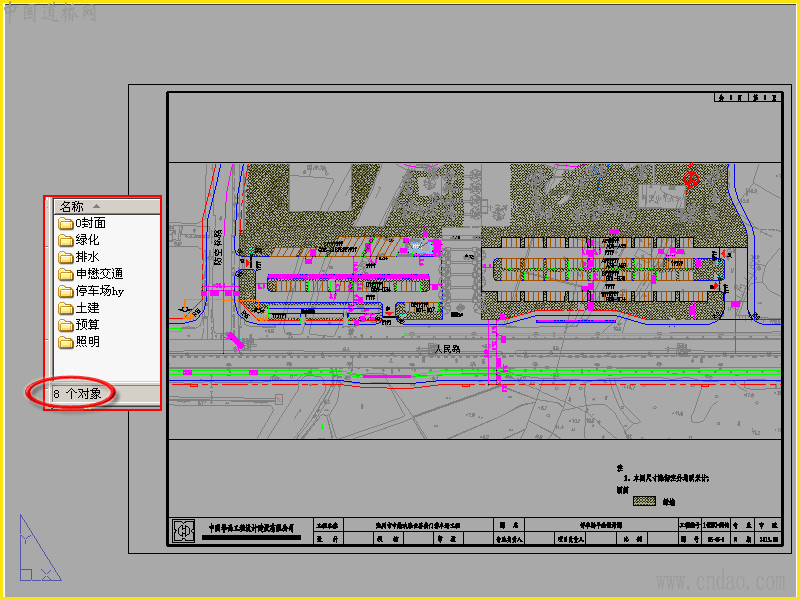Open the 土建 folder icon
Viewport: 800px width, 600px height.
[65, 308]
